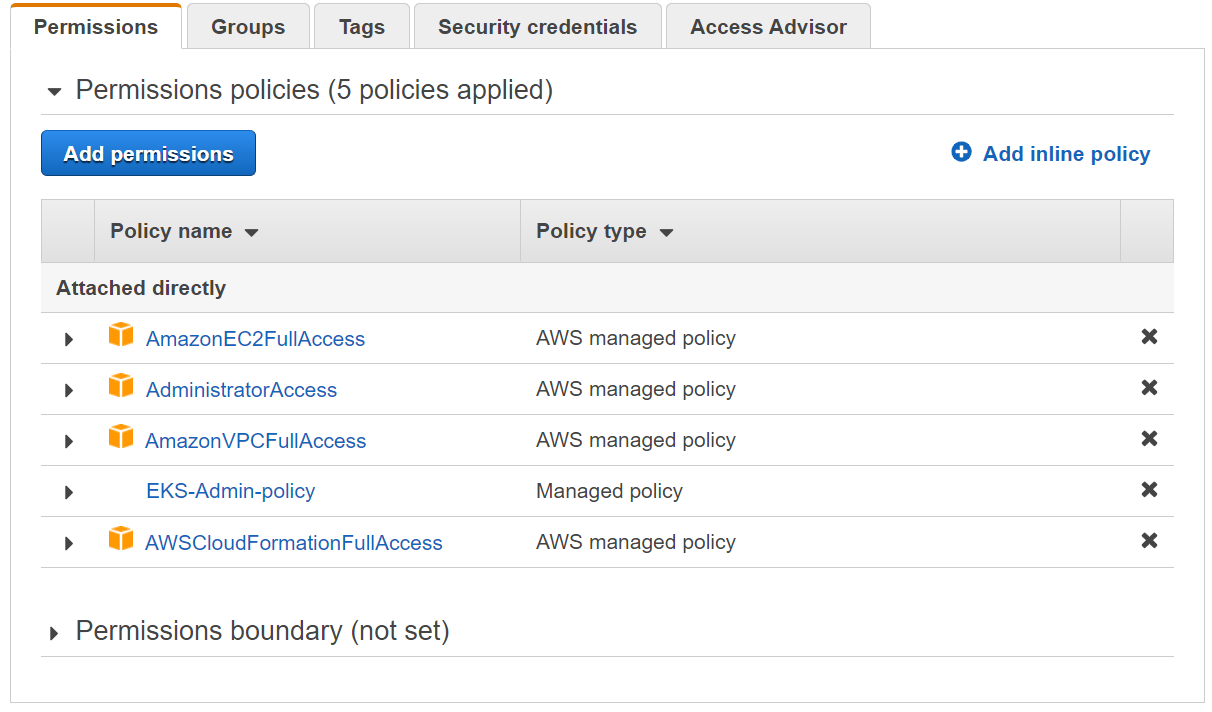The image size is (1212, 712).
Task: Remove AWSCloudFormationFullAccess using X icon
Action: tap(1149, 541)
